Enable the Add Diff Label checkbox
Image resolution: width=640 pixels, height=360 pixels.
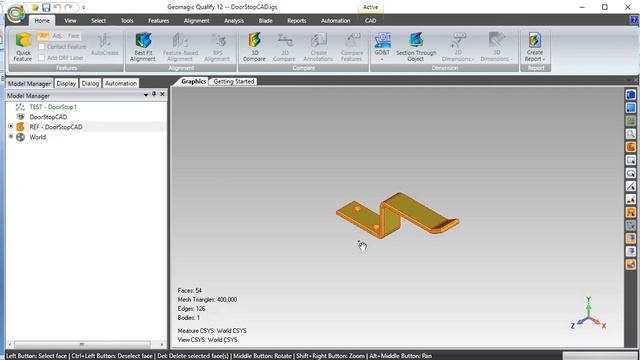tap(41, 58)
